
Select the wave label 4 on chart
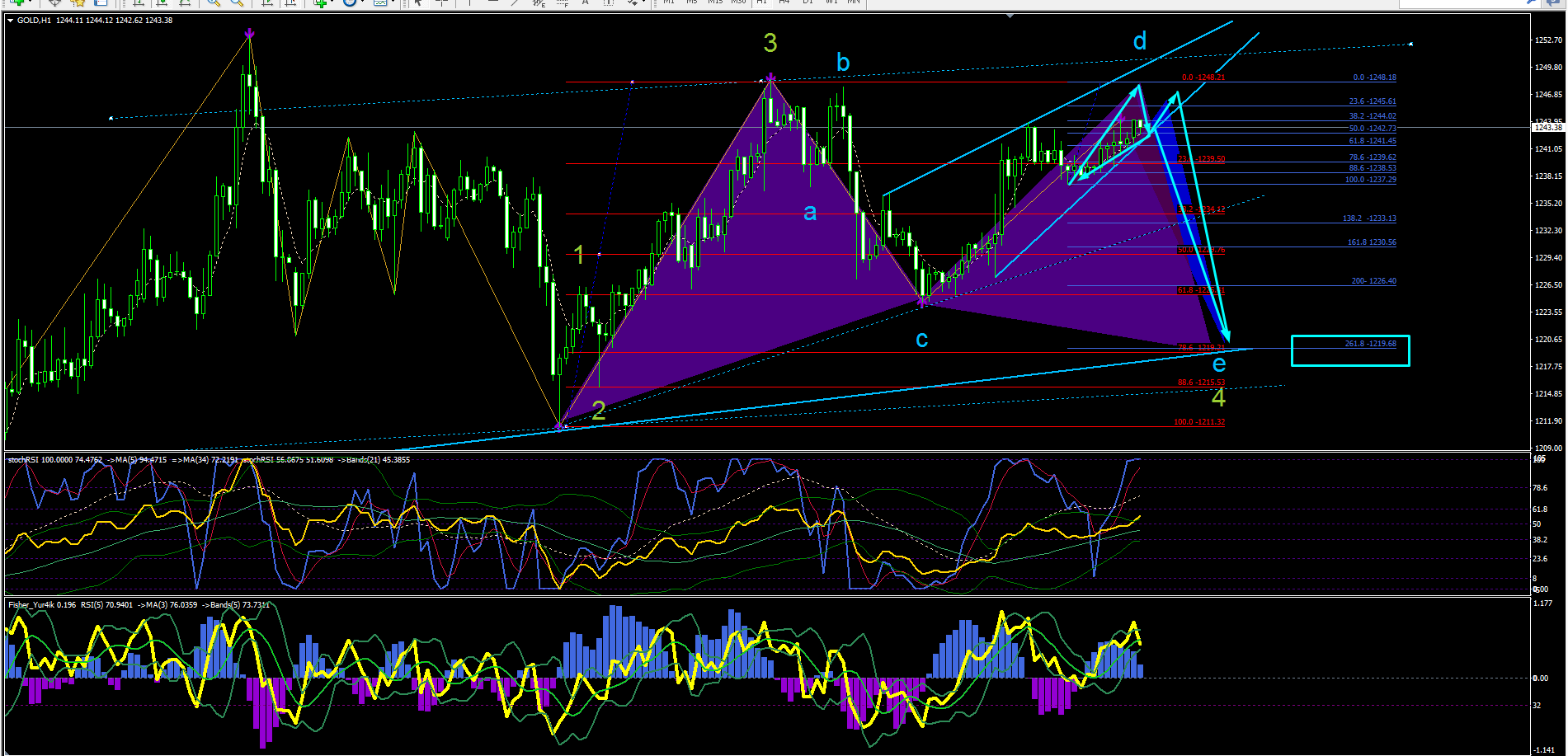tap(1219, 397)
